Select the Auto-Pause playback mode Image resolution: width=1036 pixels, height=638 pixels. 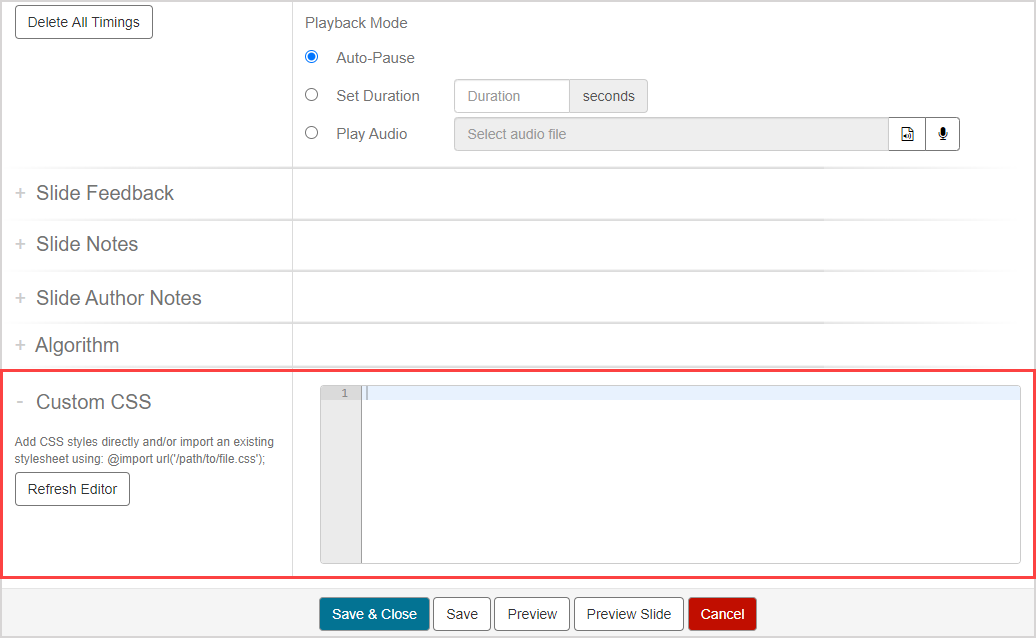[x=312, y=57]
